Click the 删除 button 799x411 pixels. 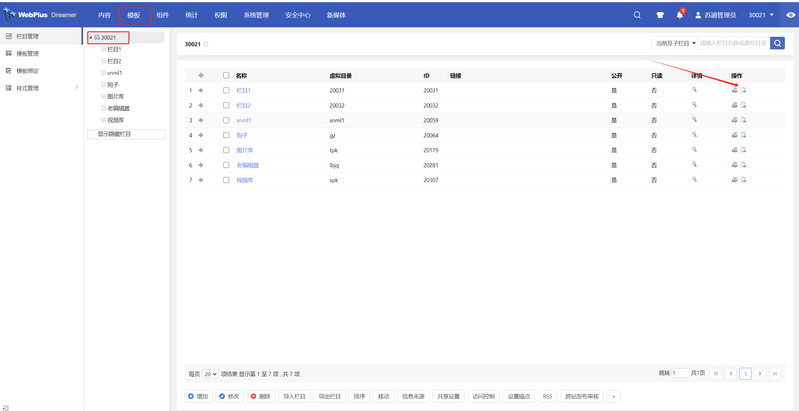point(260,396)
